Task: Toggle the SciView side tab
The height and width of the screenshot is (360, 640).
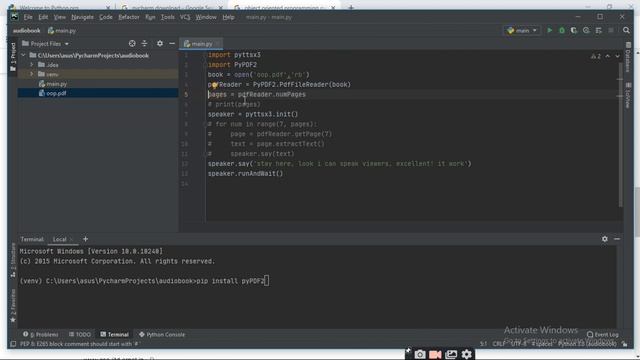Action: [x=628, y=96]
